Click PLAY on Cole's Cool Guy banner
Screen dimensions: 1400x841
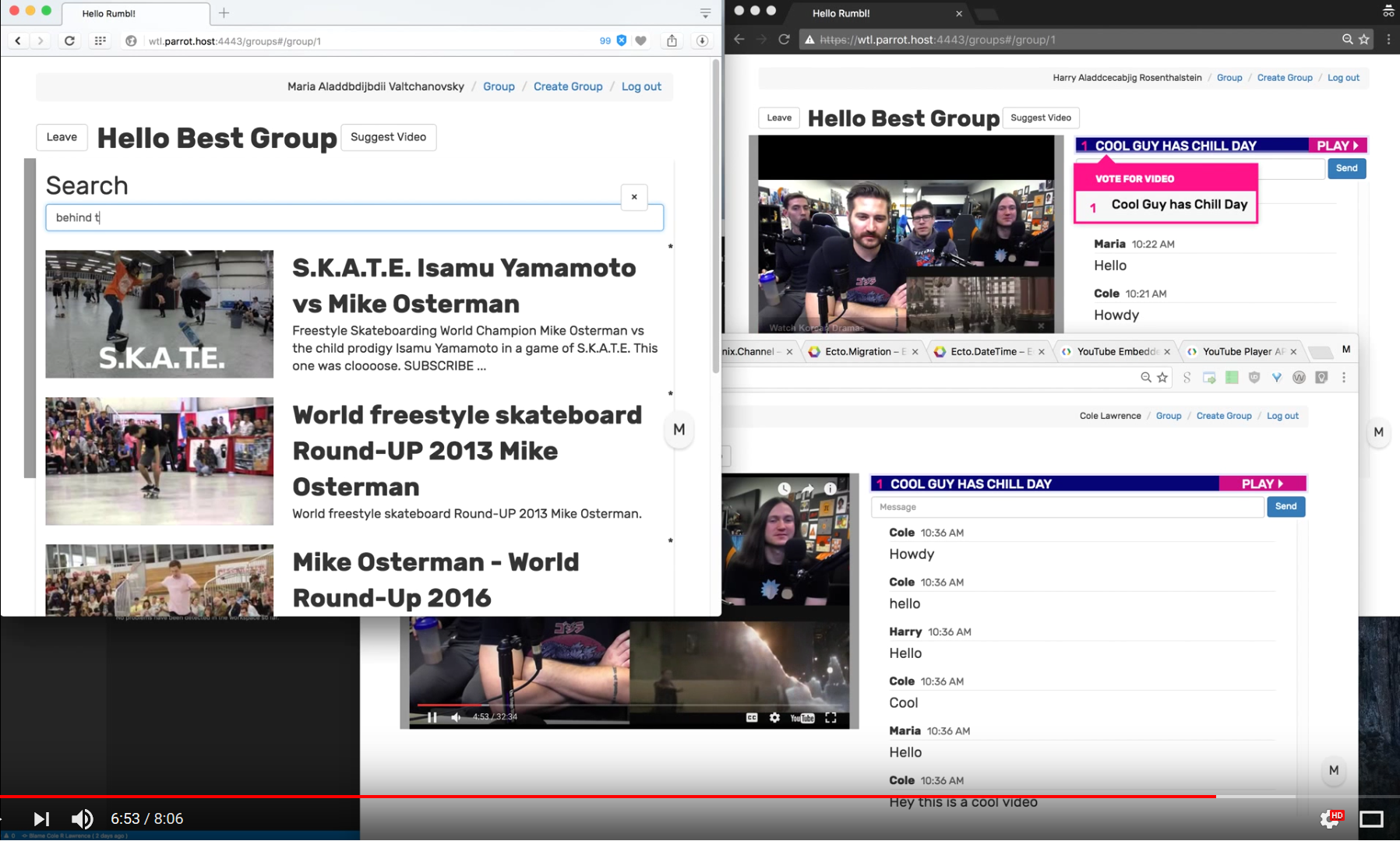tap(1262, 484)
